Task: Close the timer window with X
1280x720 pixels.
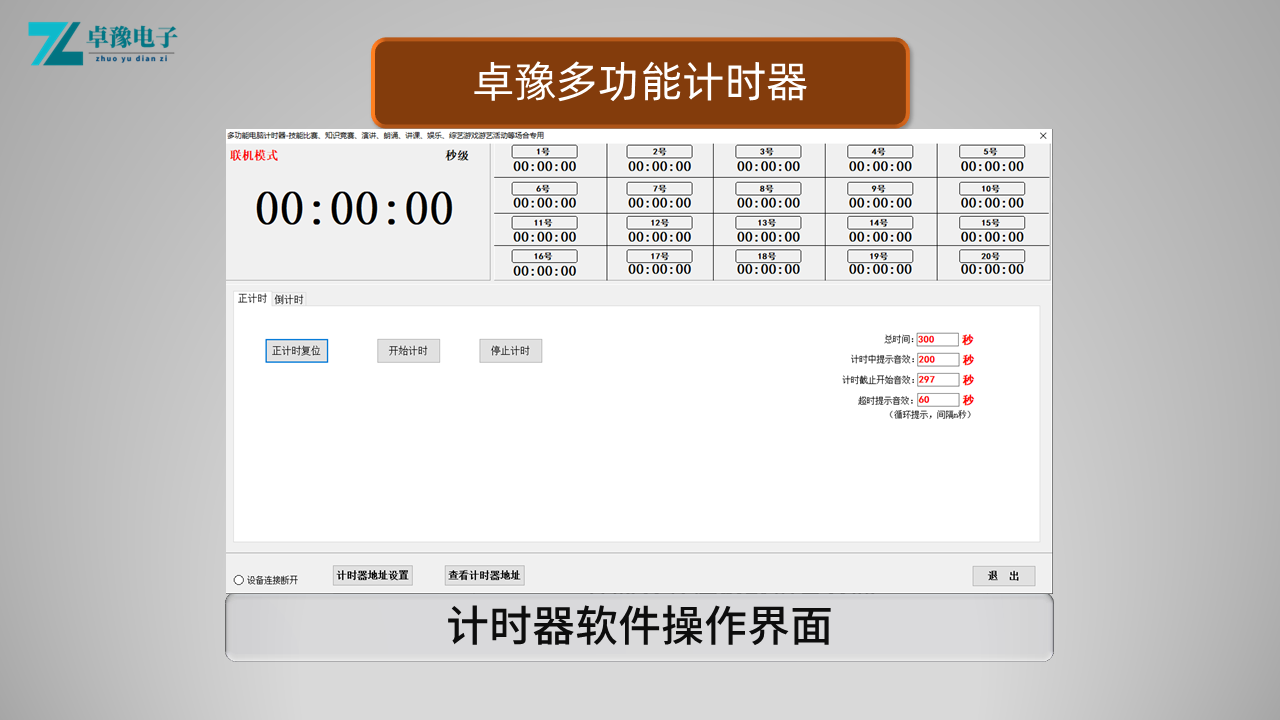Action: (1043, 136)
